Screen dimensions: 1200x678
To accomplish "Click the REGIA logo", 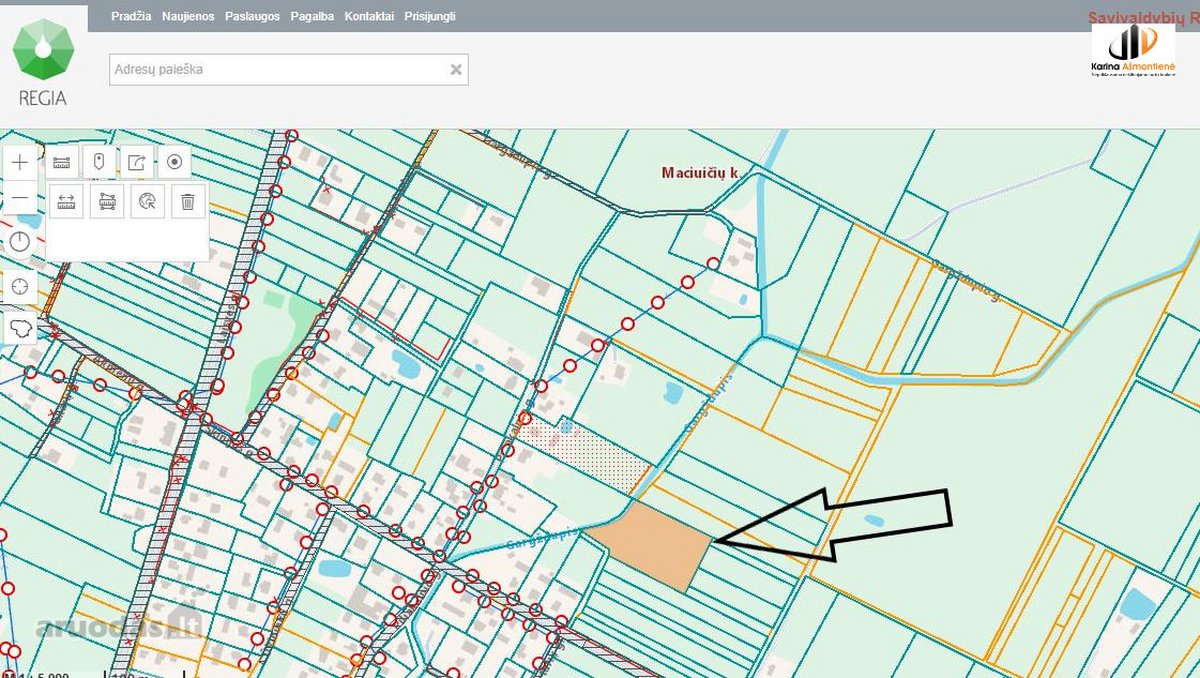I will point(42,62).
